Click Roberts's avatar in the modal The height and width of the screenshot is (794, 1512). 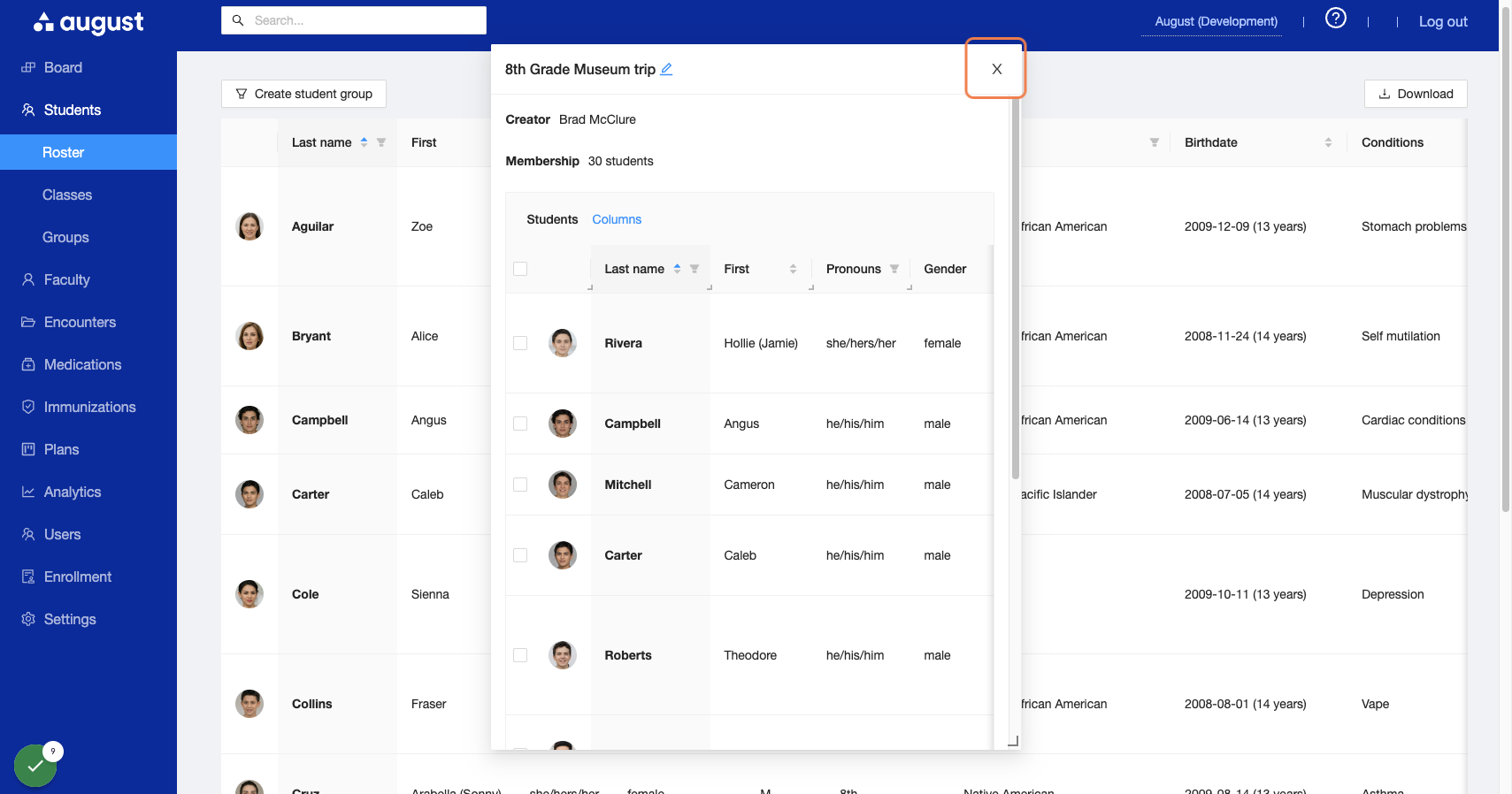point(563,655)
